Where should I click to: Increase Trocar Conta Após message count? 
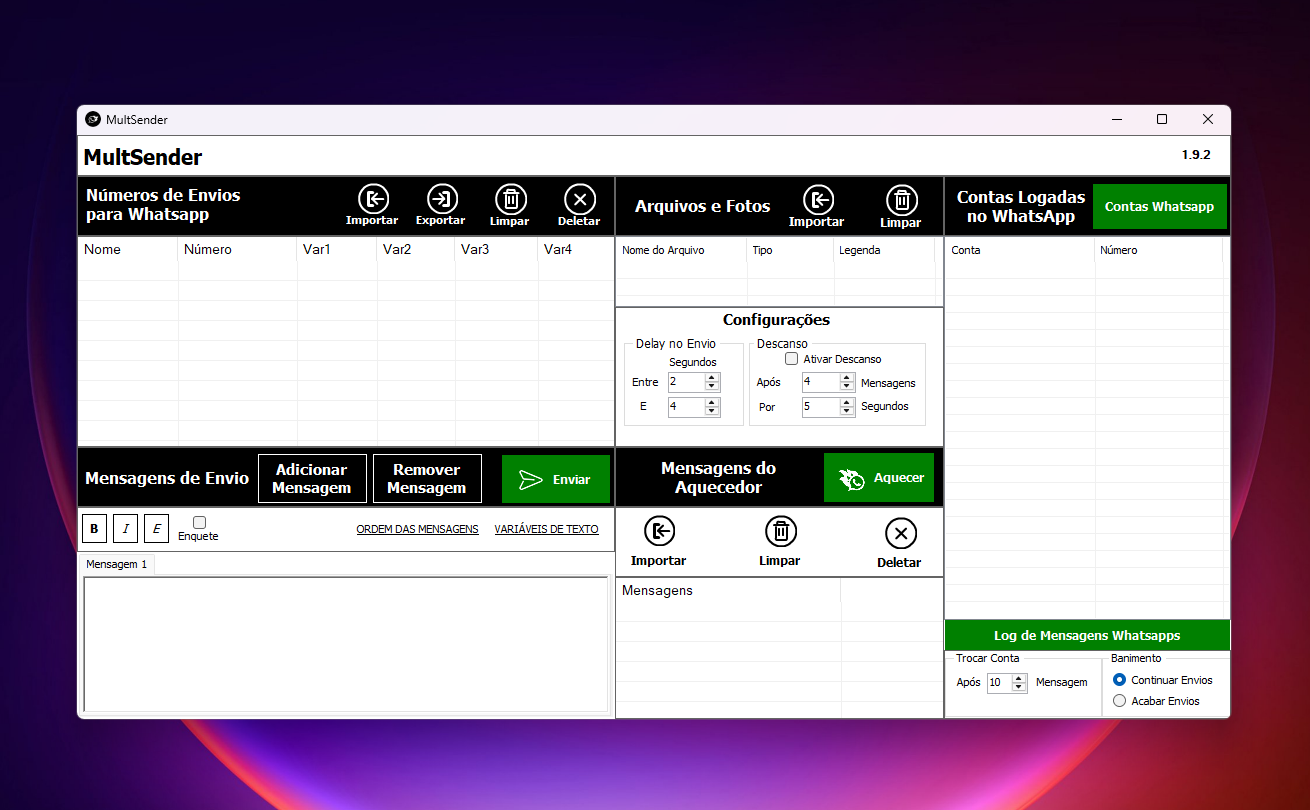coord(1019,678)
